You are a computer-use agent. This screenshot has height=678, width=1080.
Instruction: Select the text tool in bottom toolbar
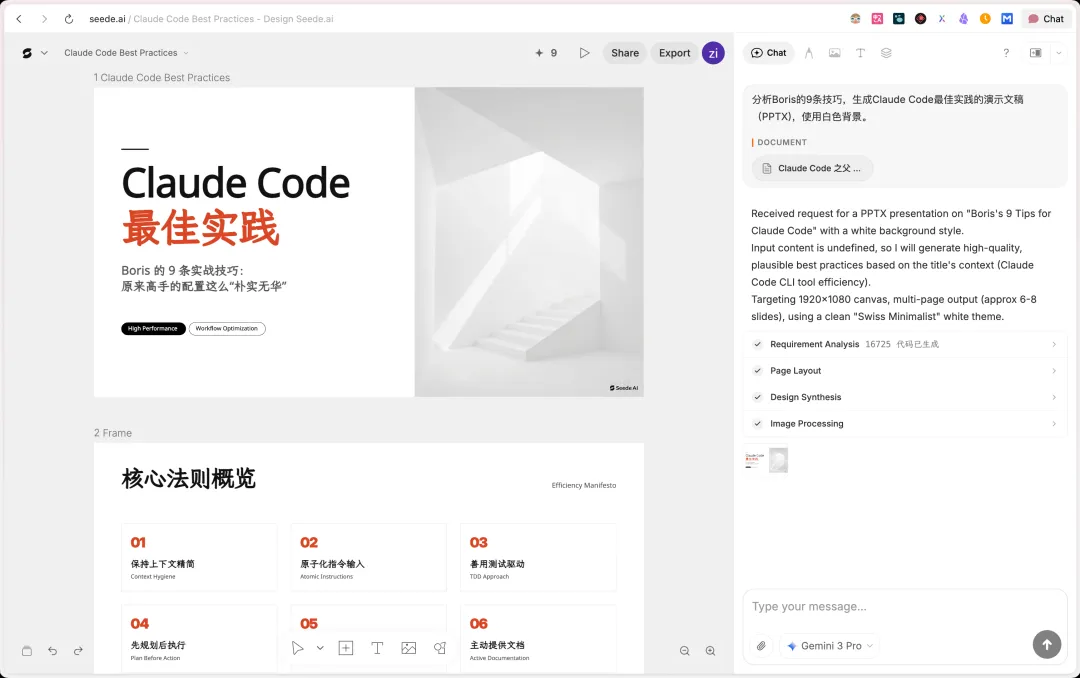click(377, 648)
